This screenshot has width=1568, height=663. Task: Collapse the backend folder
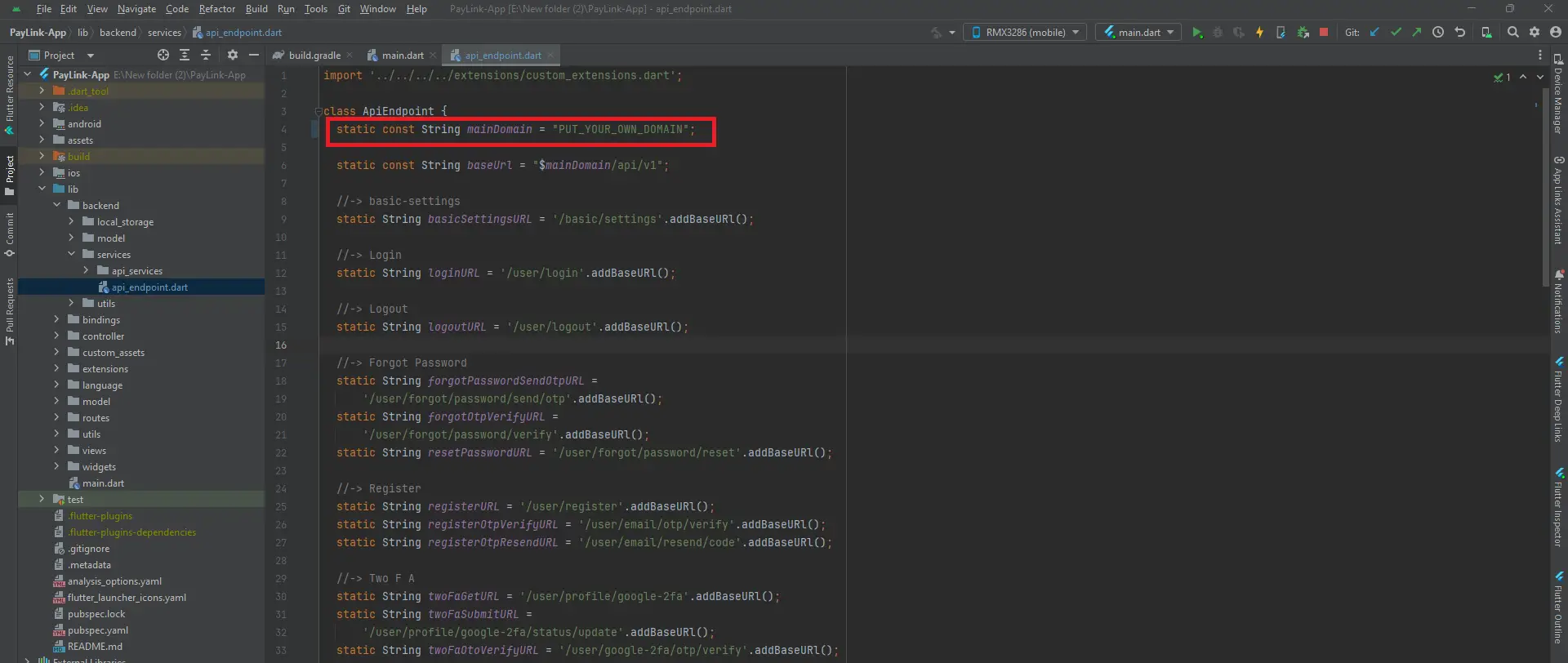coord(56,205)
